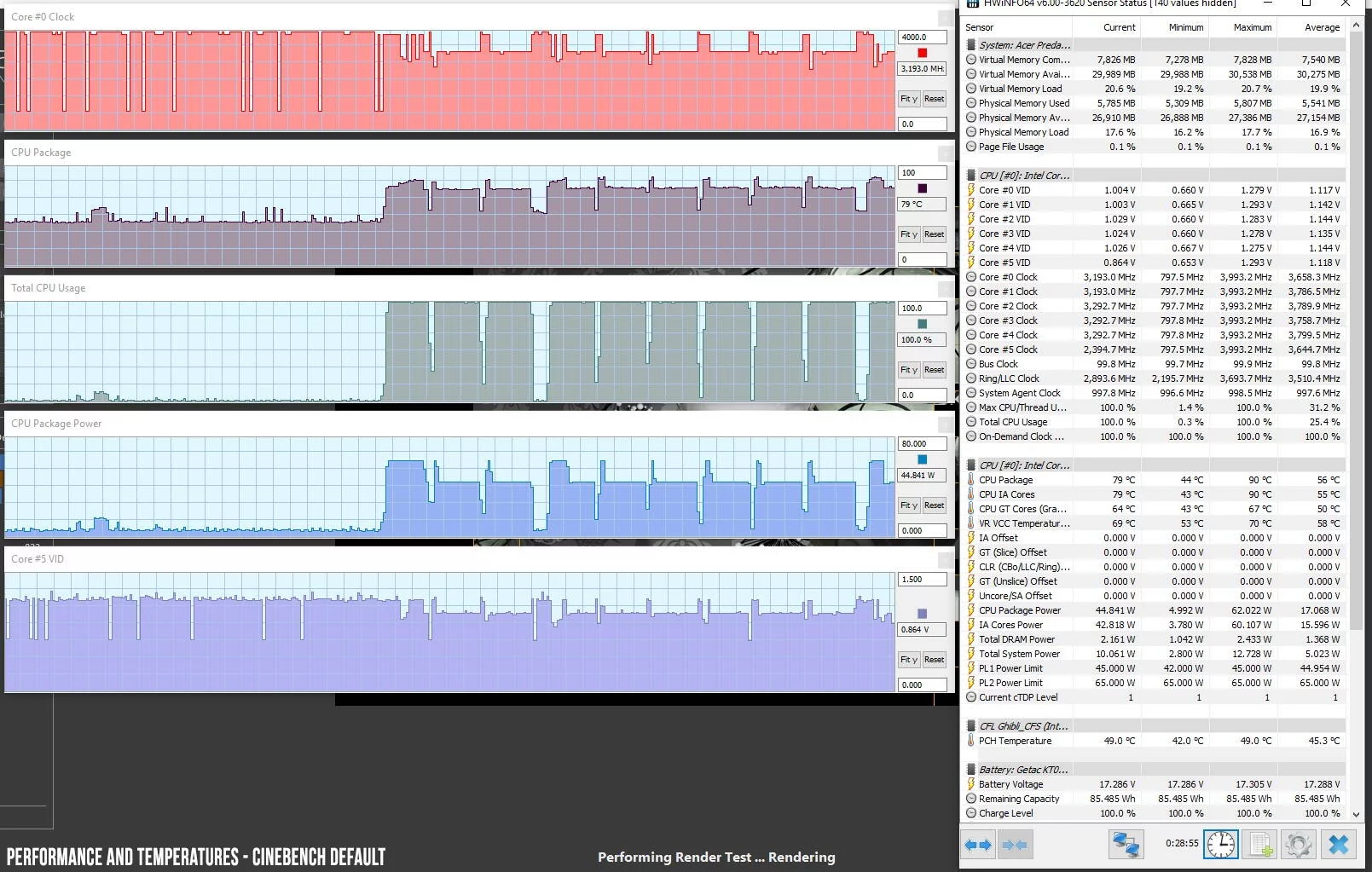
Task: Close sensor status with the blue X icon
Action: 1339,844
